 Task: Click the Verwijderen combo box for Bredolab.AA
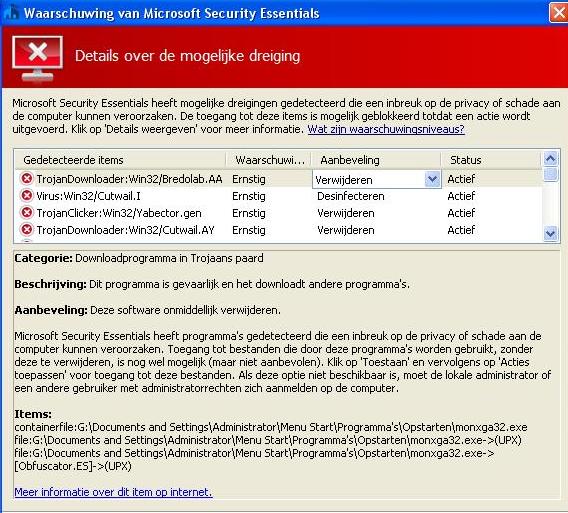(x=377, y=179)
